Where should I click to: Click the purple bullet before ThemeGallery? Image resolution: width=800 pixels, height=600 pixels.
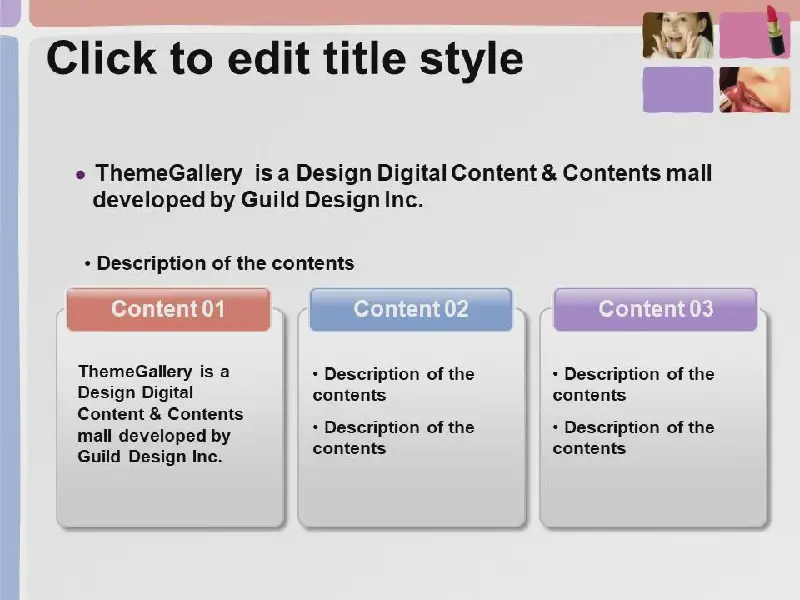click(x=81, y=176)
